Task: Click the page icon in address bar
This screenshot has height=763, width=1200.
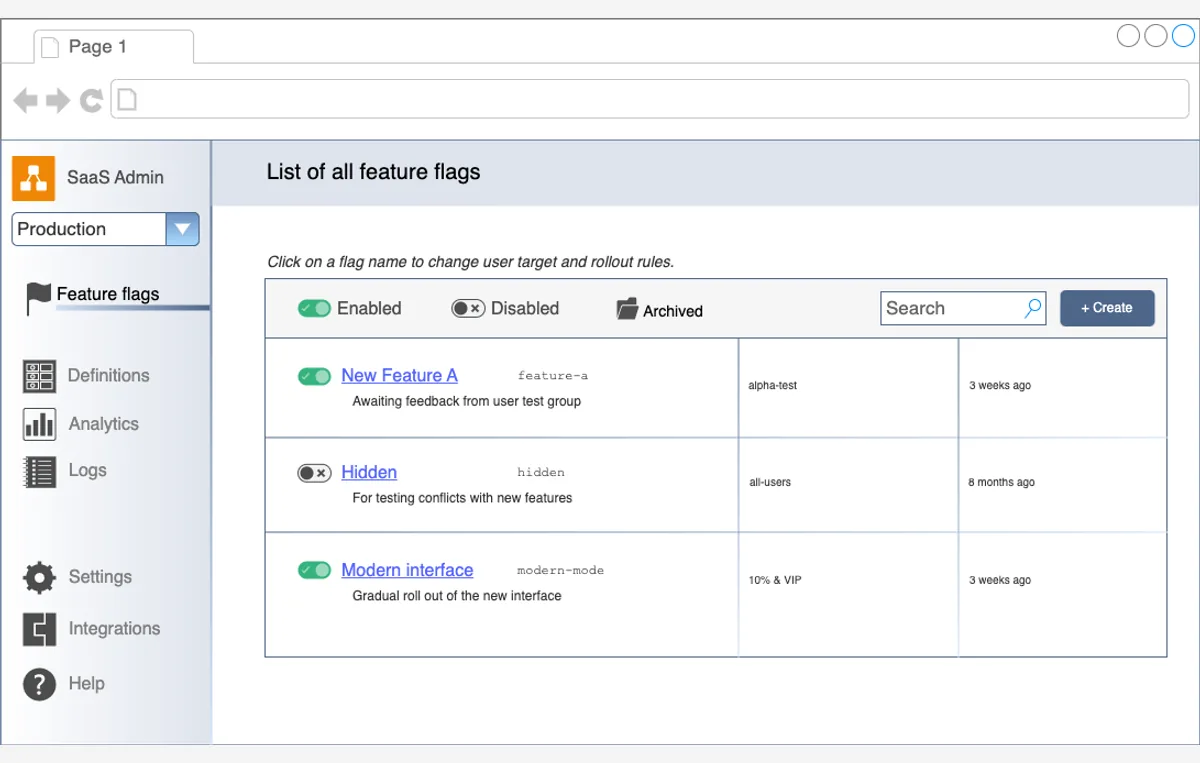Action: point(127,99)
